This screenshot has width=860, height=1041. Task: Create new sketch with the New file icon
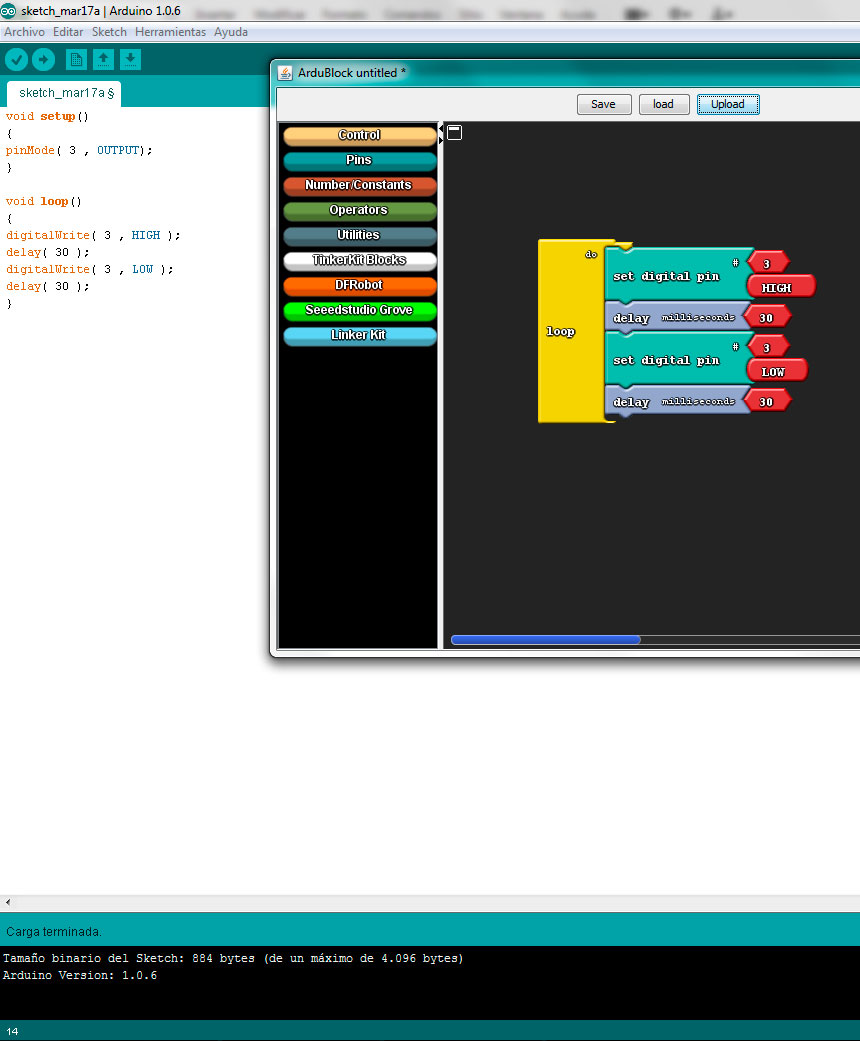(x=76, y=60)
